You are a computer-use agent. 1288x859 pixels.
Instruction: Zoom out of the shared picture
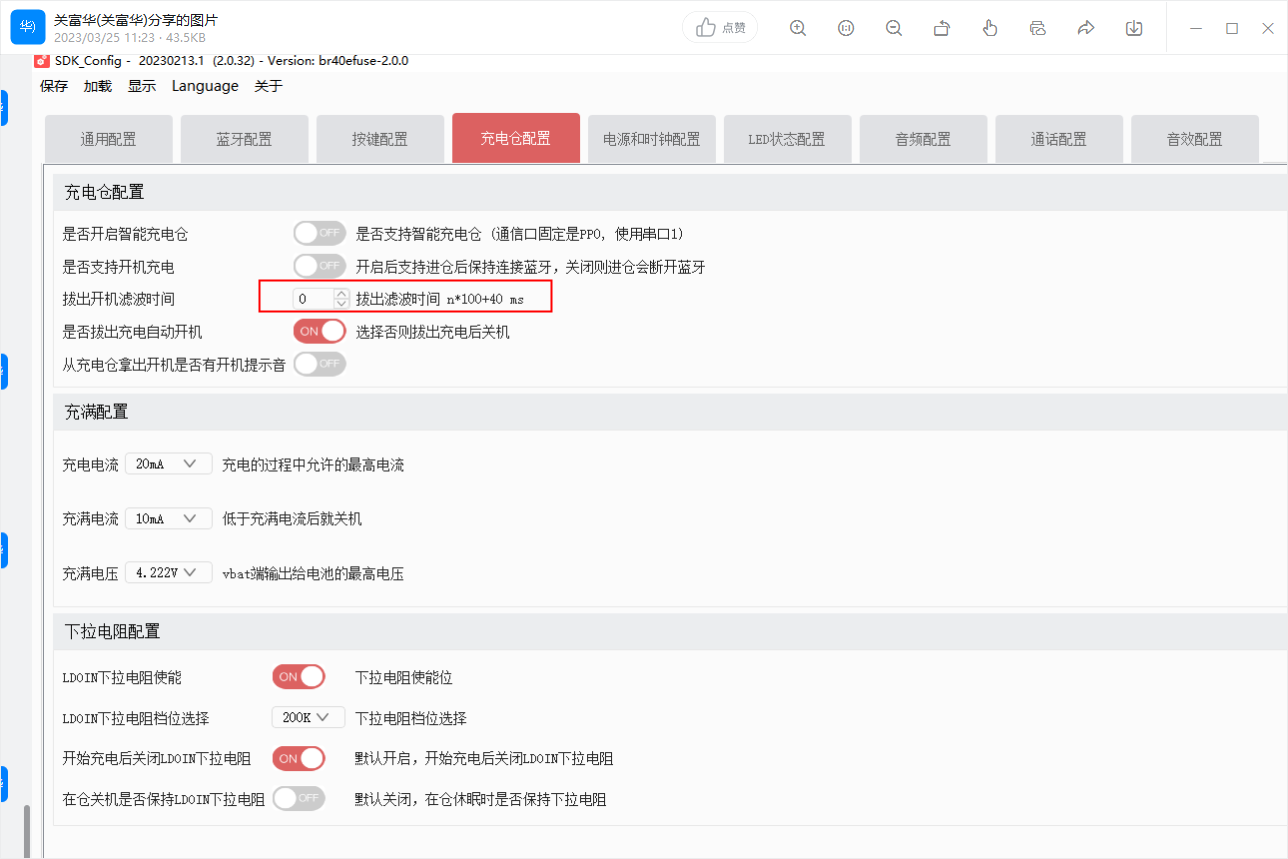(894, 28)
